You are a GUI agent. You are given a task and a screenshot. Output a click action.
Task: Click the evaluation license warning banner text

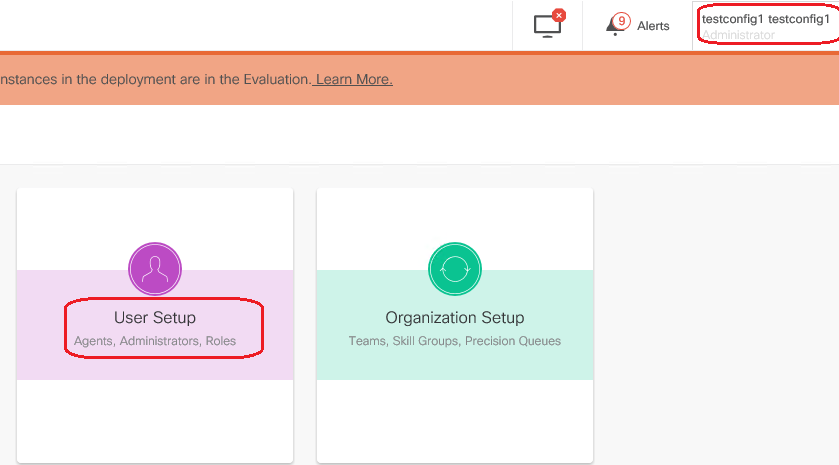156,79
